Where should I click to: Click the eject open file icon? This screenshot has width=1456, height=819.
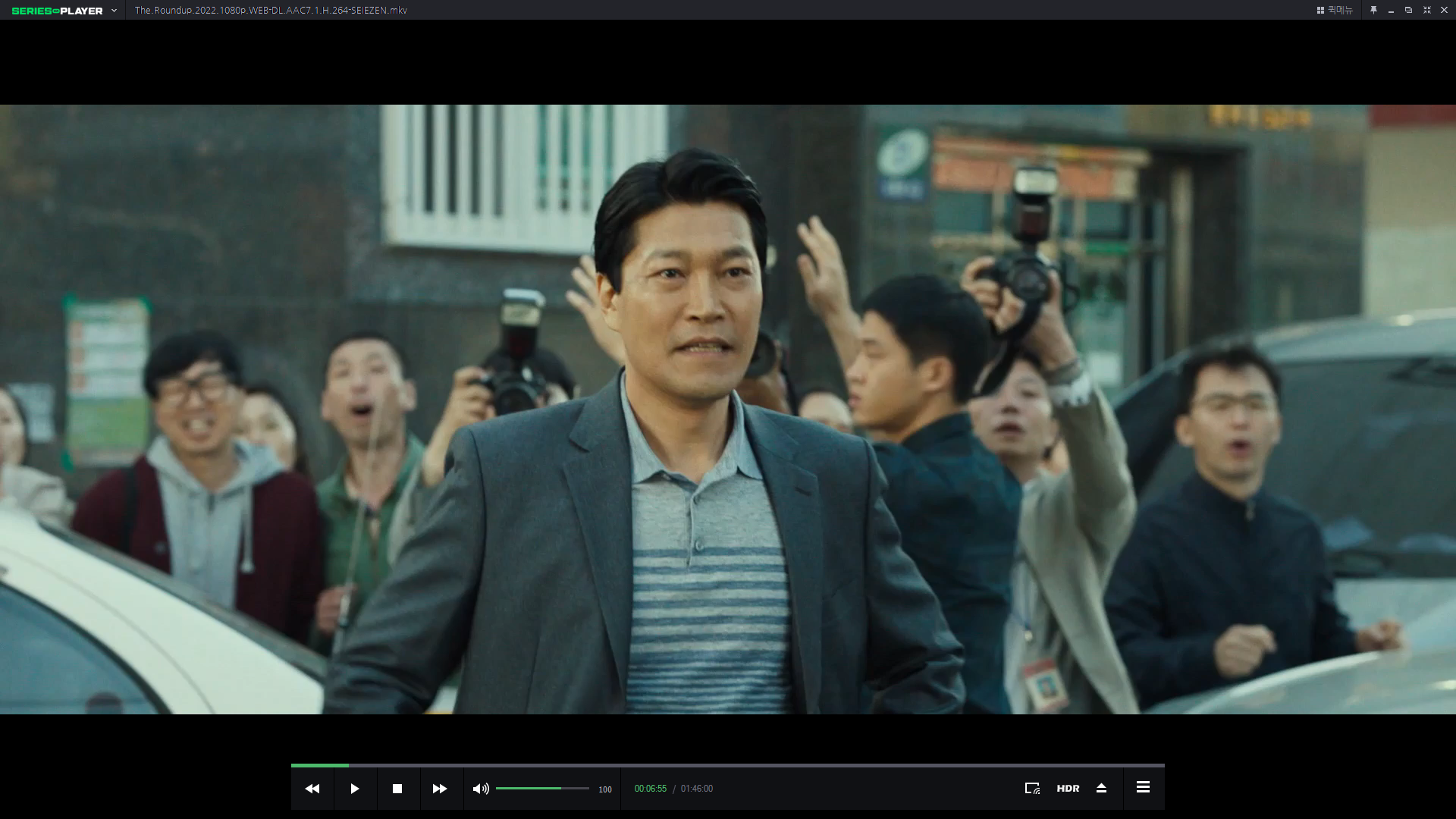tap(1101, 789)
